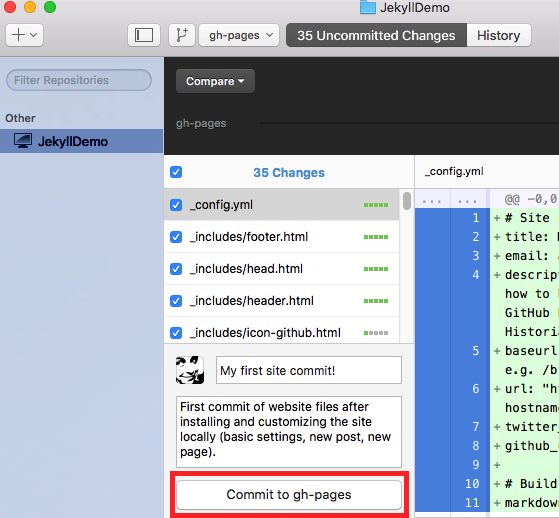Image resolution: width=559 pixels, height=518 pixels.
Task: Uncheck the _includes/footer.html checkbox
Action: click(176, 237)
